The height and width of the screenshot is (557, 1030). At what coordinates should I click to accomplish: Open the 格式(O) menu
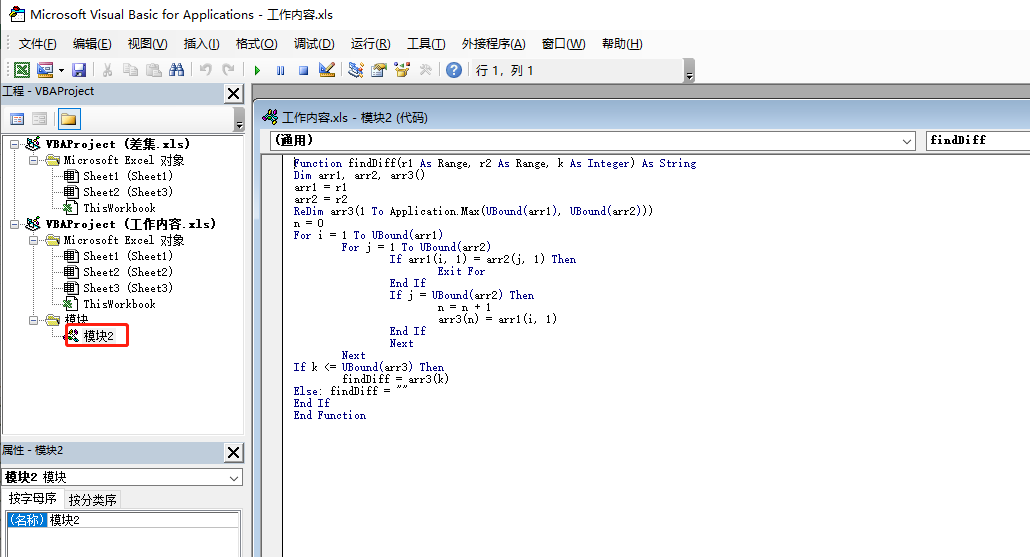(256, 43)
